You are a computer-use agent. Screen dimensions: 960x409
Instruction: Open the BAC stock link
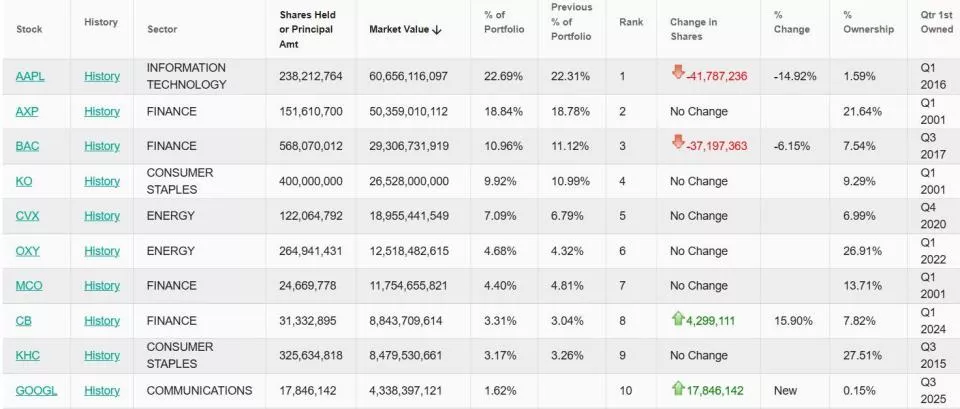click(27, 146)
